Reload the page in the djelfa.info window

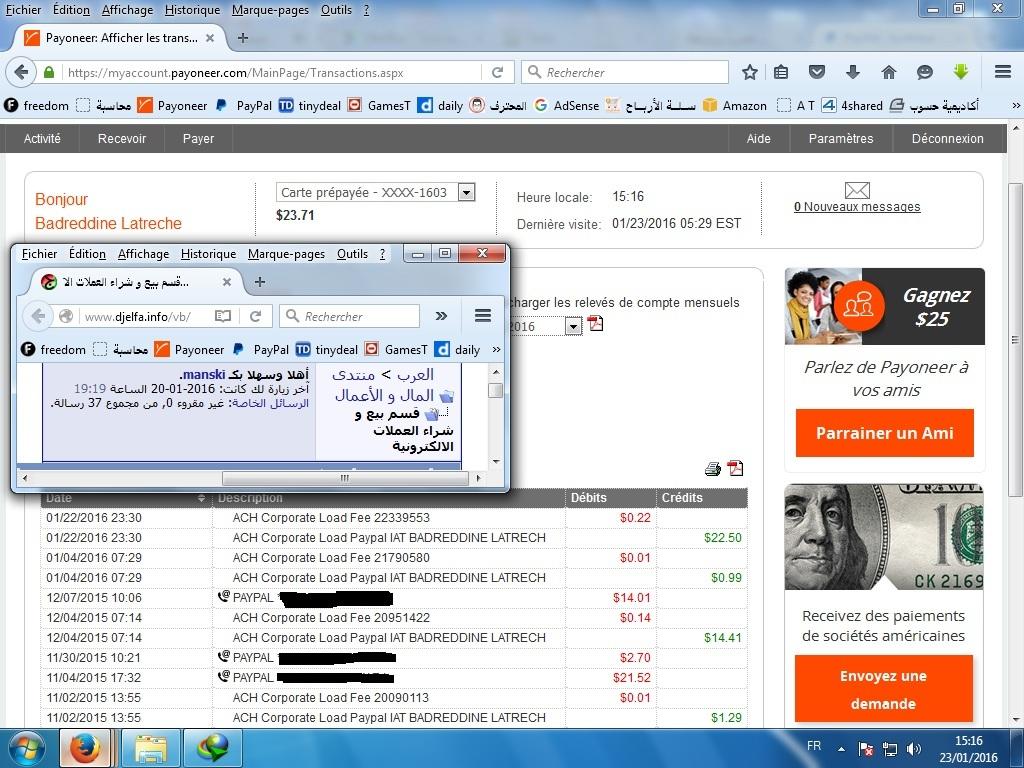tap(255, 316)
